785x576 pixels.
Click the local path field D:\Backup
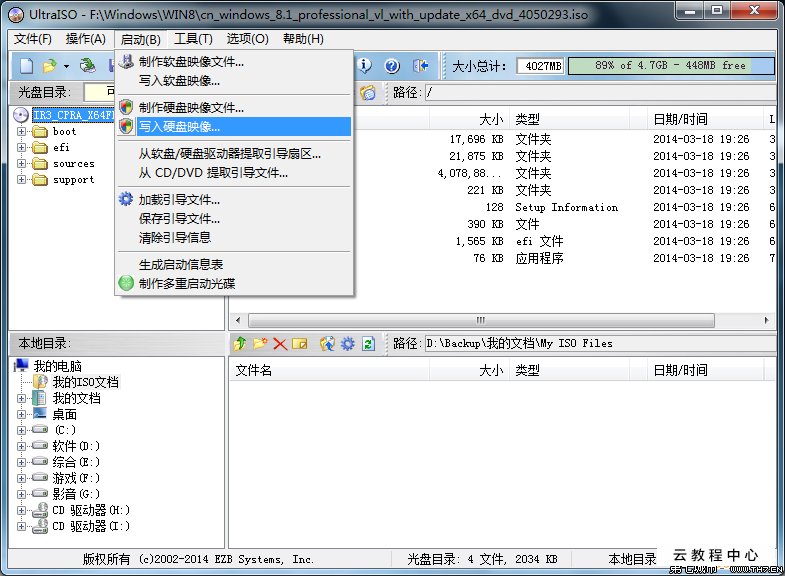tap(601, 344)
